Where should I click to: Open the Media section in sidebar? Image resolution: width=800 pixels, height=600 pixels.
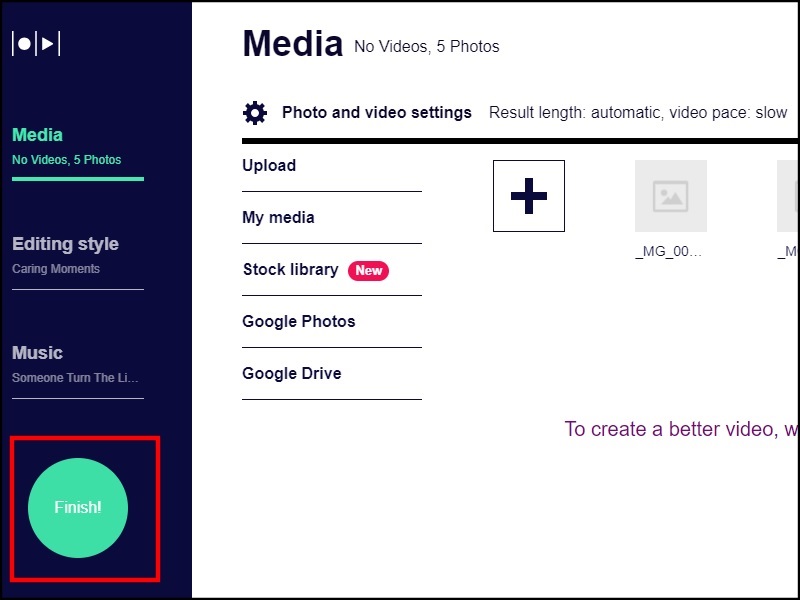tap(37, 135)
